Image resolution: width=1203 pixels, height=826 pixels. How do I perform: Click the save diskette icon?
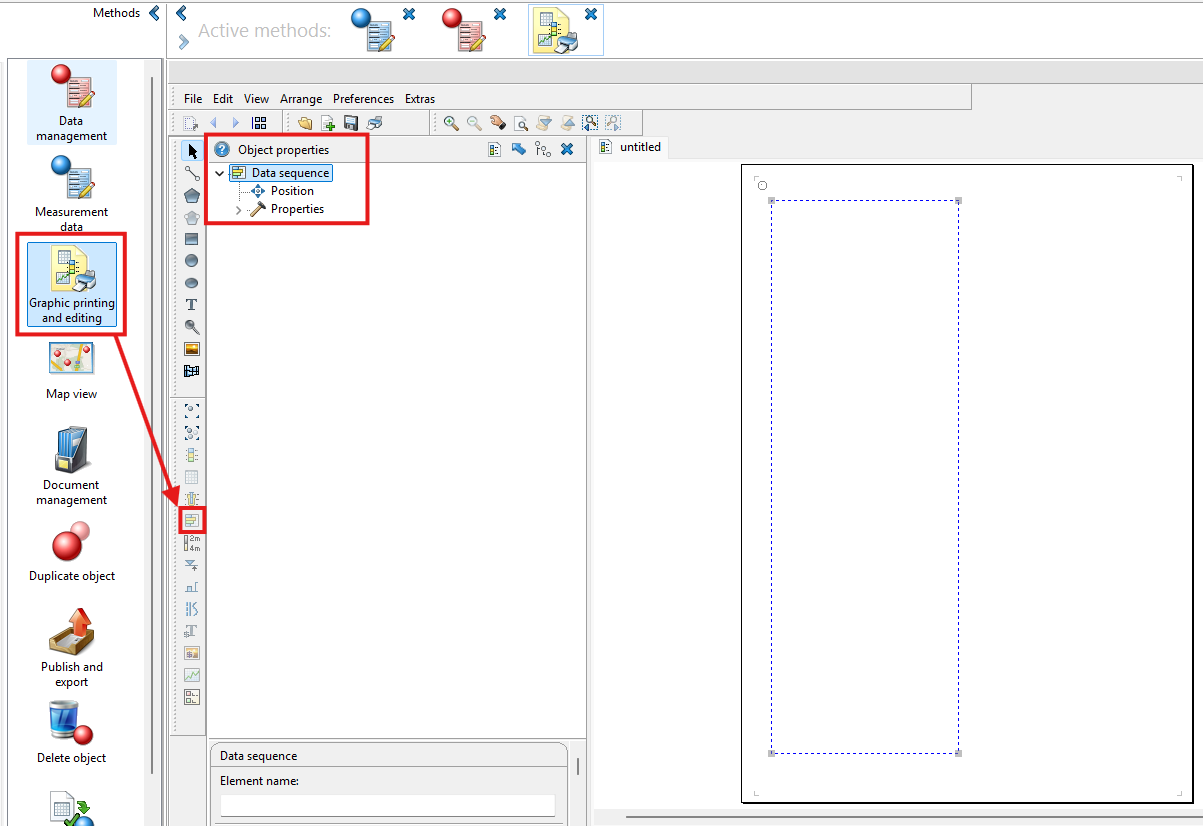coord(351,123)
